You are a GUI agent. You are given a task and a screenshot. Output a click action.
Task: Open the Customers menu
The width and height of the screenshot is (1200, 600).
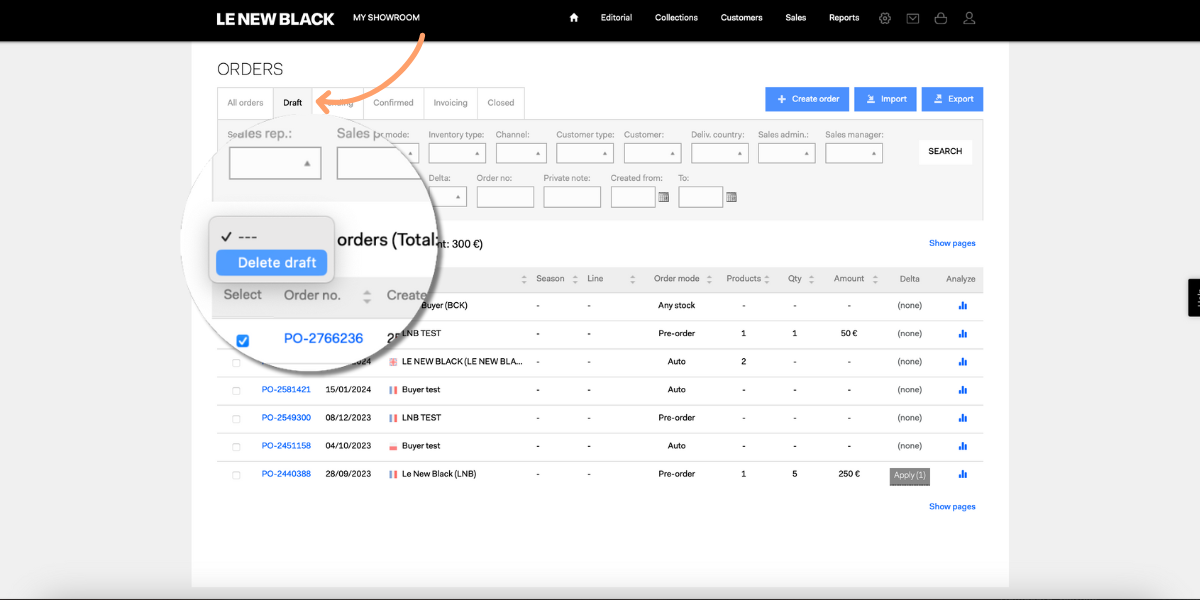[x=741, y=18]
